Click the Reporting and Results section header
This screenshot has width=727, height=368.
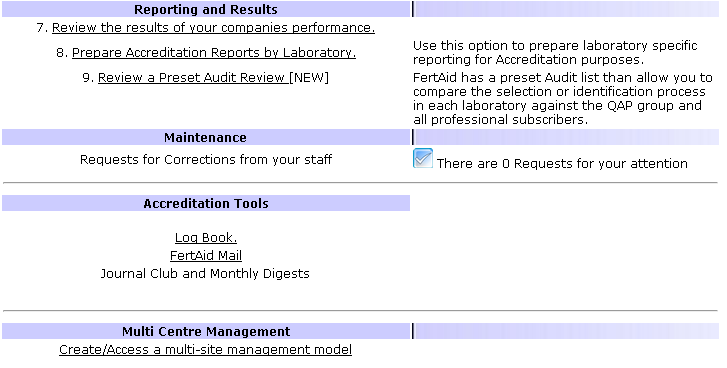point(206,9)
